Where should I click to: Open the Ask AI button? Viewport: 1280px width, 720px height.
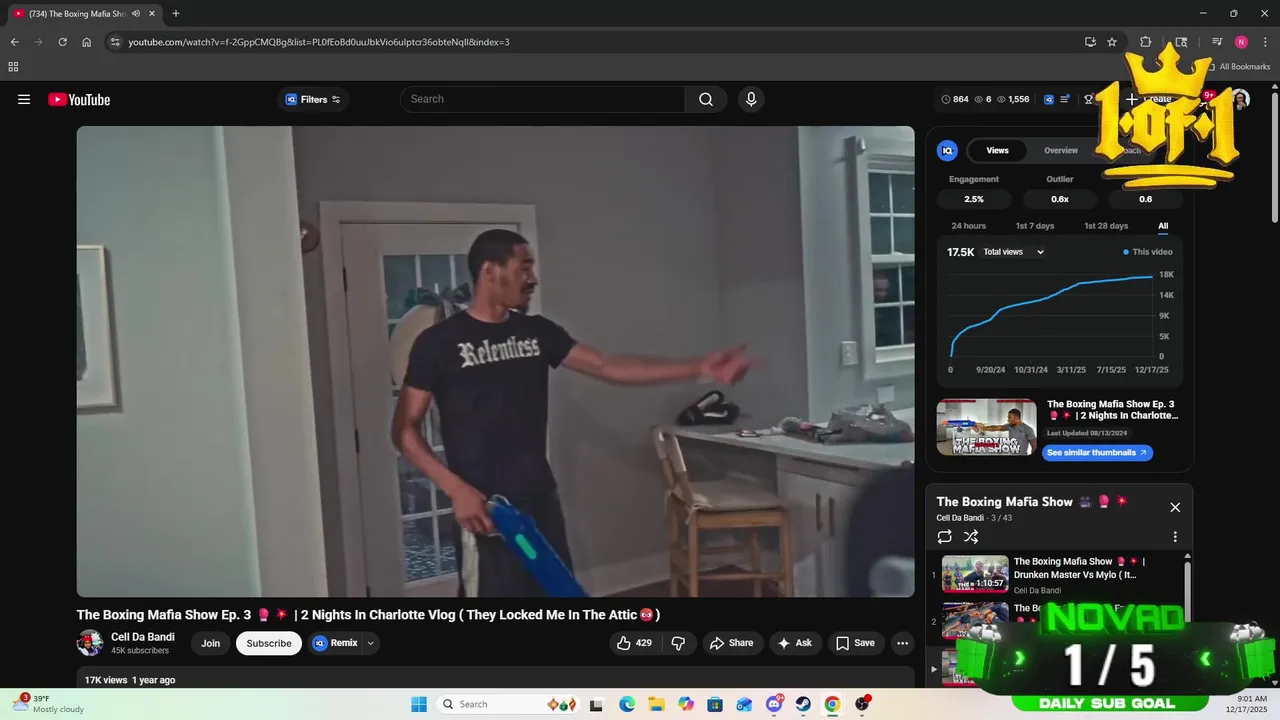[x=795, y=643]
